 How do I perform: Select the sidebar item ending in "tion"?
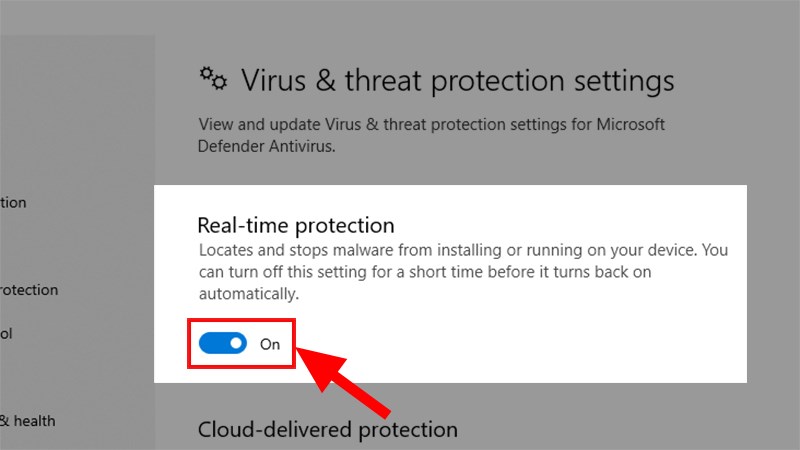click(x=13, y=203)
